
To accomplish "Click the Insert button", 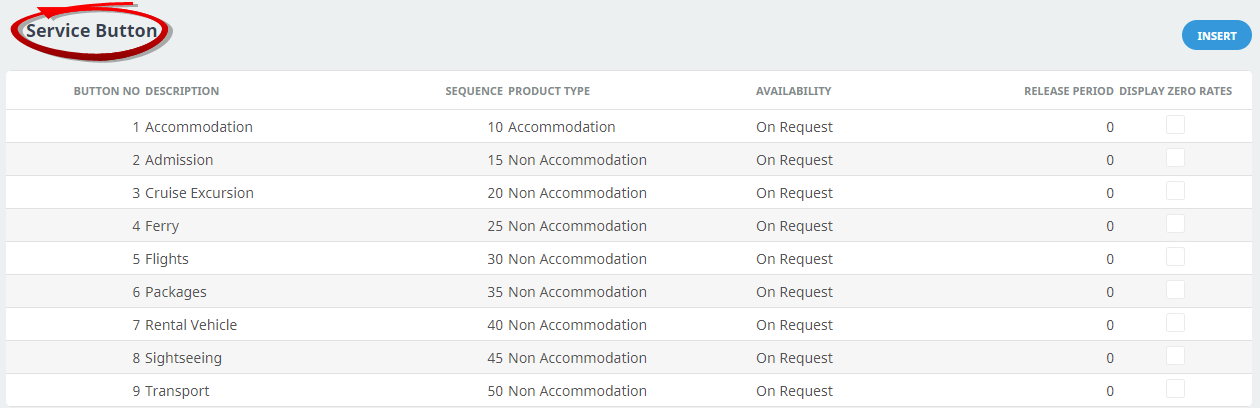I will (x=1216, y=36).
